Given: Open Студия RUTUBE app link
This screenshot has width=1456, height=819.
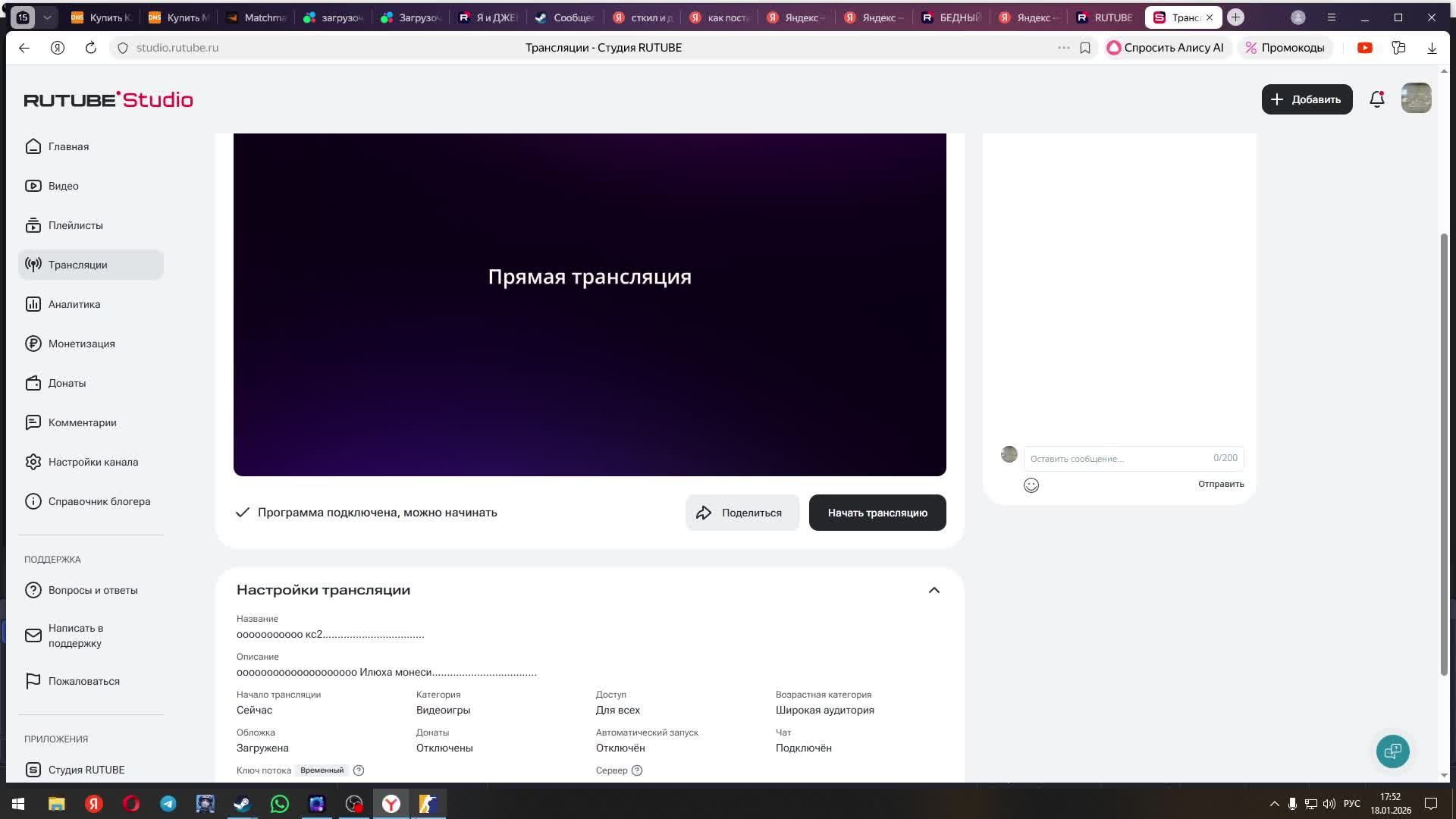Looking at the screenshot, I should point(91,770).
